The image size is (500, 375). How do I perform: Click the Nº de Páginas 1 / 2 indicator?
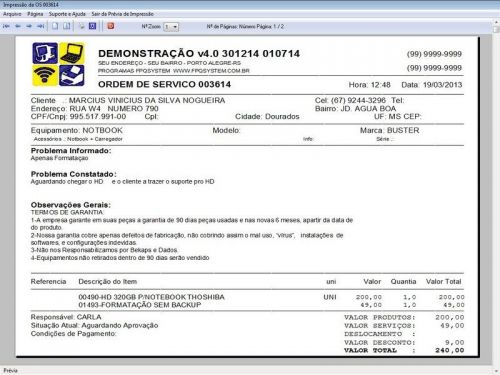click(x=245, y=26)
